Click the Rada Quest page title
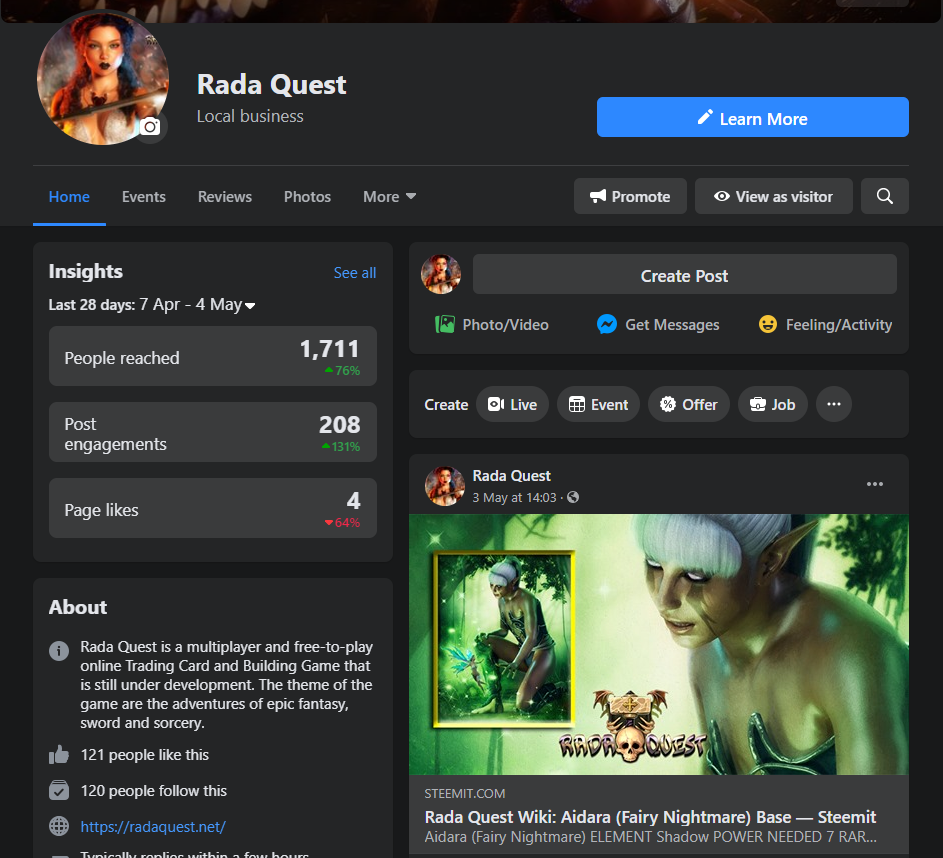The width and height of the screenshot is (943, 858). tap(272, 84)
